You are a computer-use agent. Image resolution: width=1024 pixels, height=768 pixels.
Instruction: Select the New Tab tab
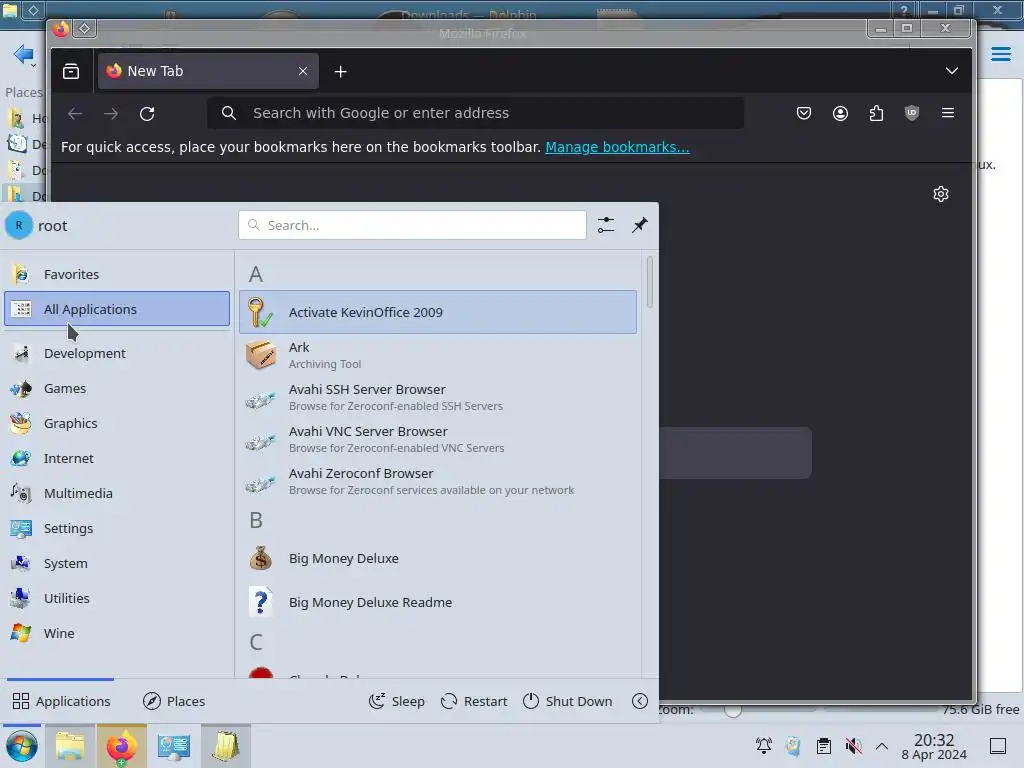(x=208, y=71)
